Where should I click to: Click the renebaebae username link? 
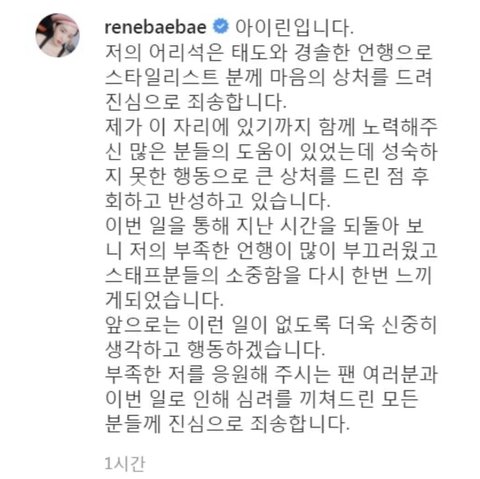click(x=155, y=27)
